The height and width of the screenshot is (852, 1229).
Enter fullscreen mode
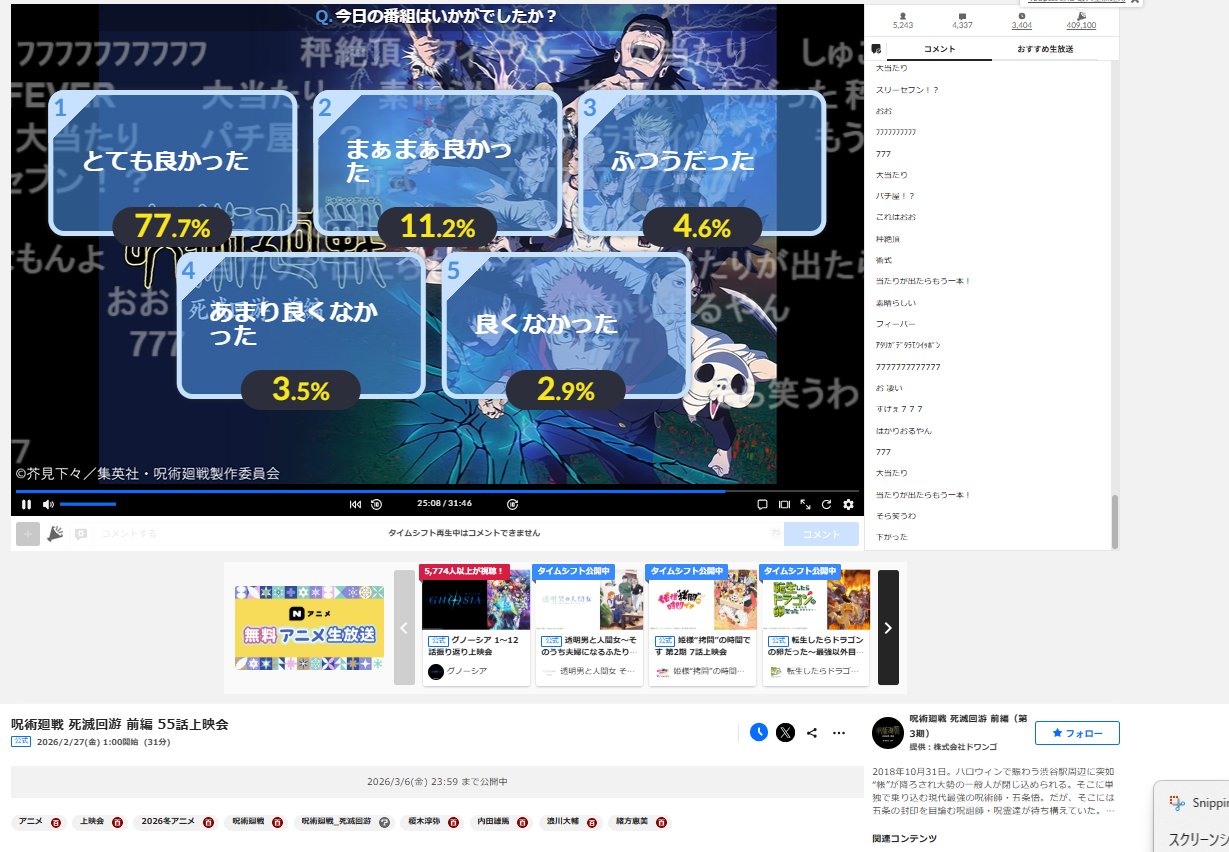point(806,504)
